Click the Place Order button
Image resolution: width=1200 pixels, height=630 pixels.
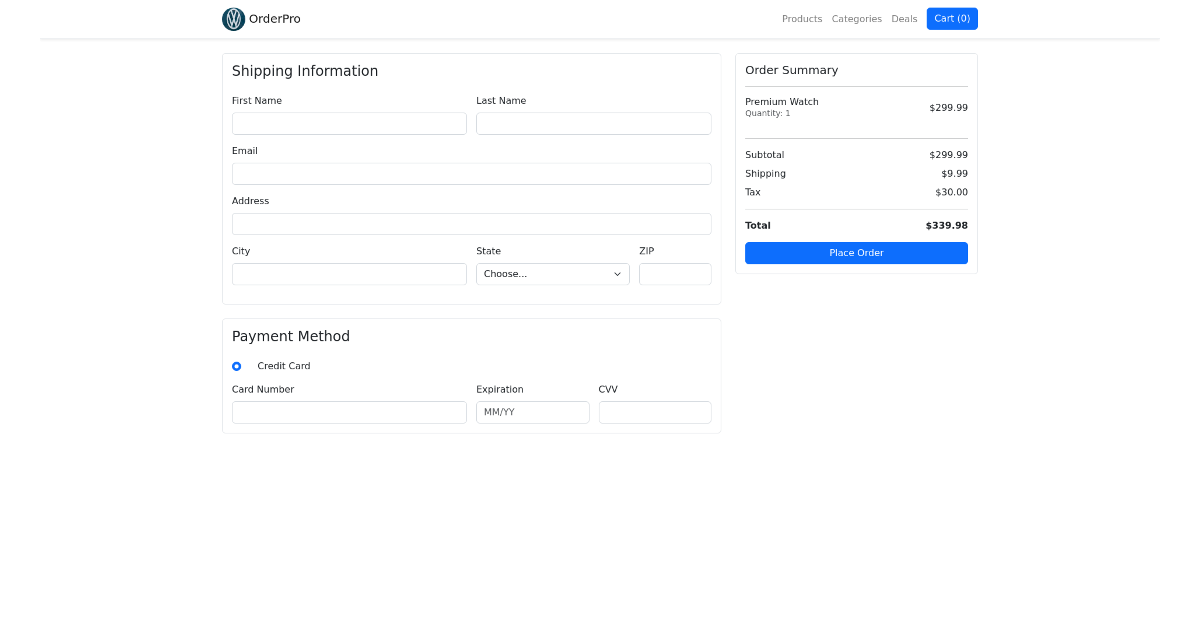pos(856,253)
